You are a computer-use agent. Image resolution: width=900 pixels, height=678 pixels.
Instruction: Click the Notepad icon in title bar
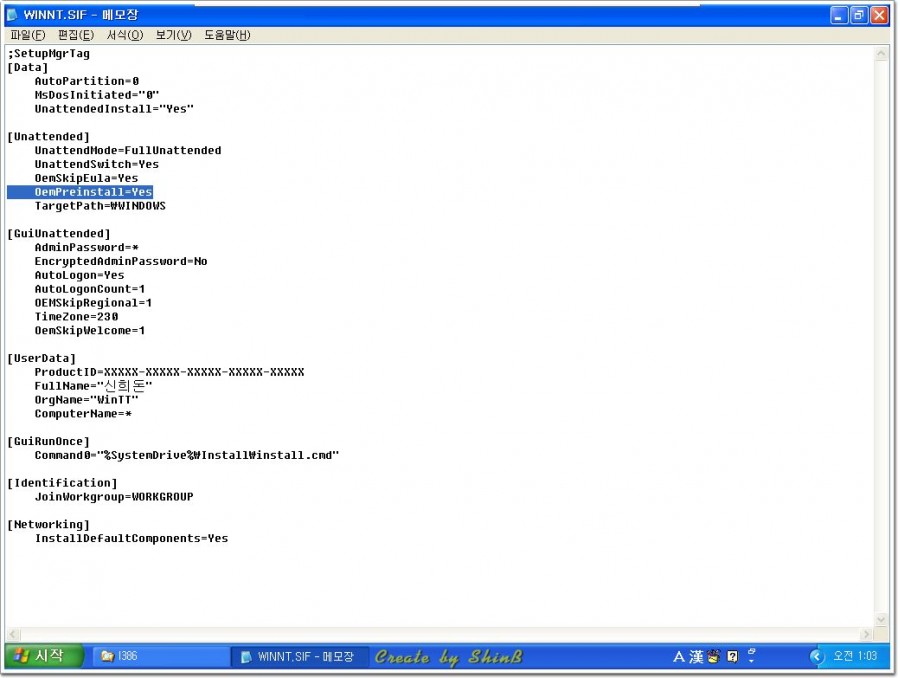[x=12, y=14]
